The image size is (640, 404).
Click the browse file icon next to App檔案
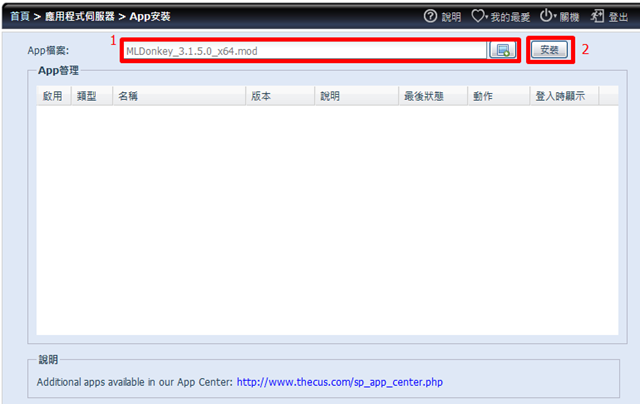(503, 50)
